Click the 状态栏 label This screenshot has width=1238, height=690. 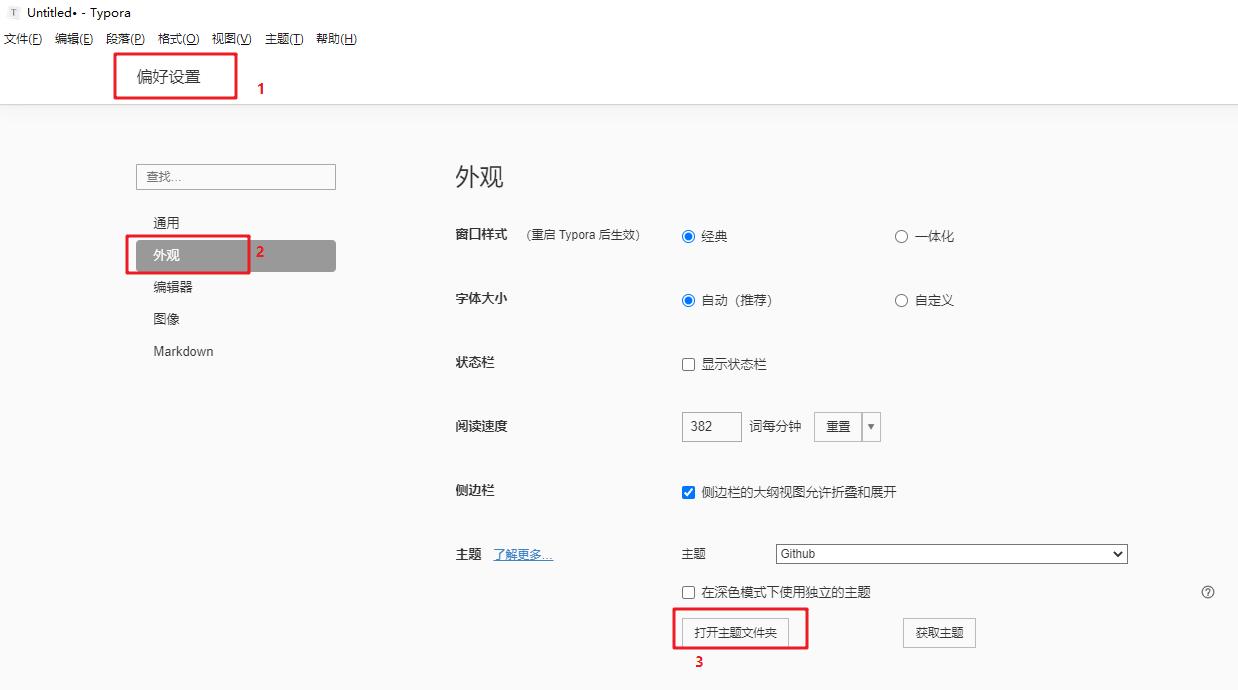pos(475,362)
